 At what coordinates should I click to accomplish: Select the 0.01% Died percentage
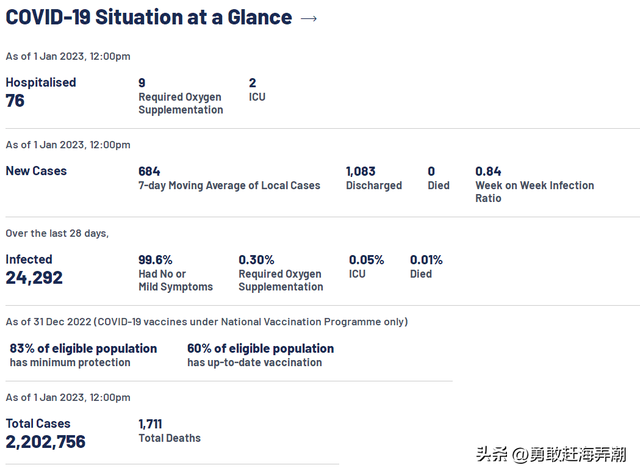click(427, 259)
